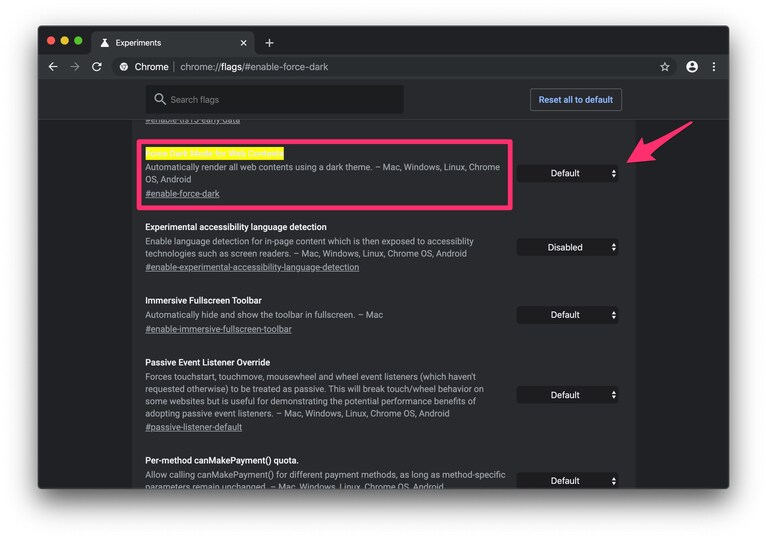This screenshot has height=539, width=767.
Task: Click the forward navigation arrow
Action: (75, 67)
